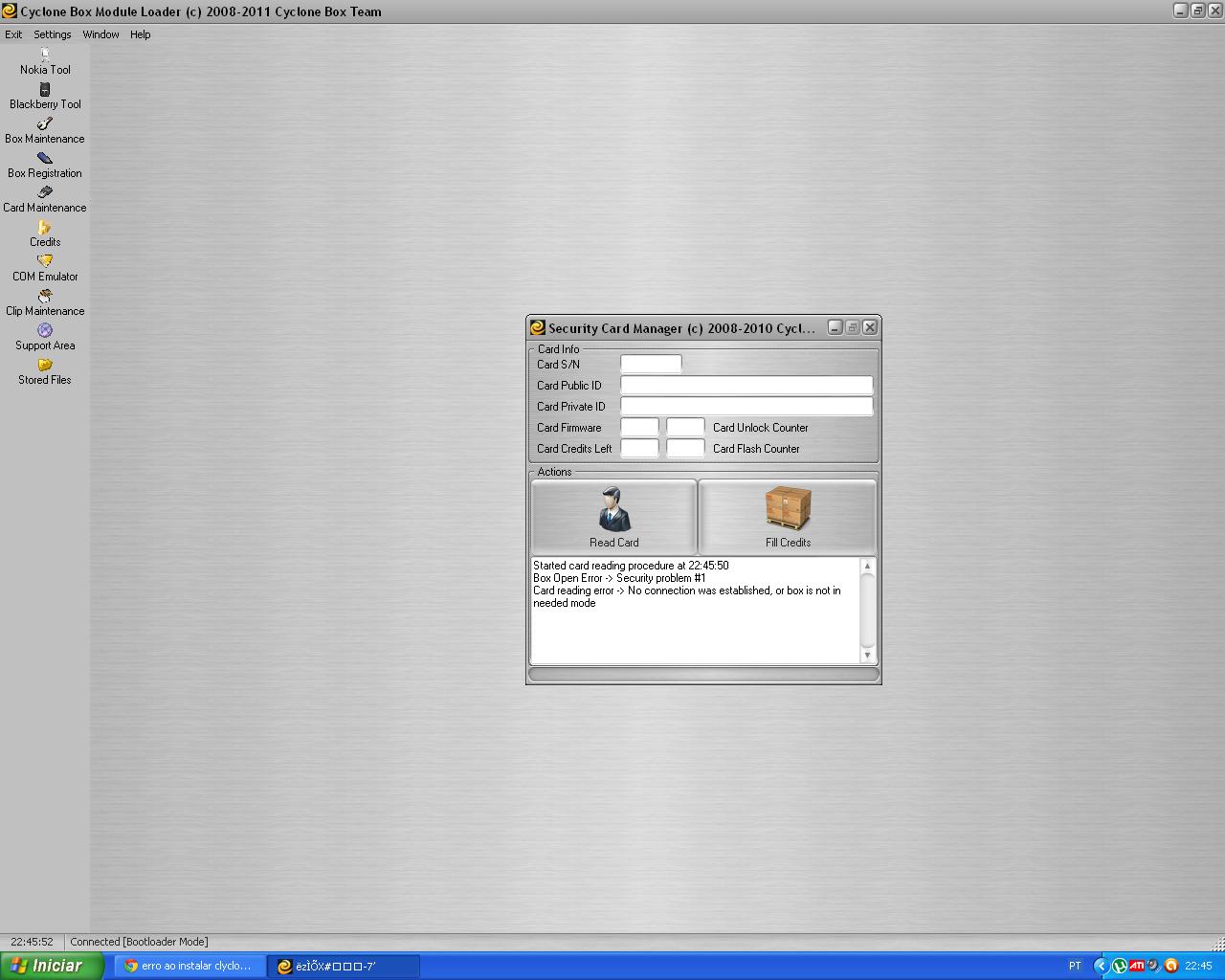
Task: Click the Card Public ID field
Action: click(746, 385)
